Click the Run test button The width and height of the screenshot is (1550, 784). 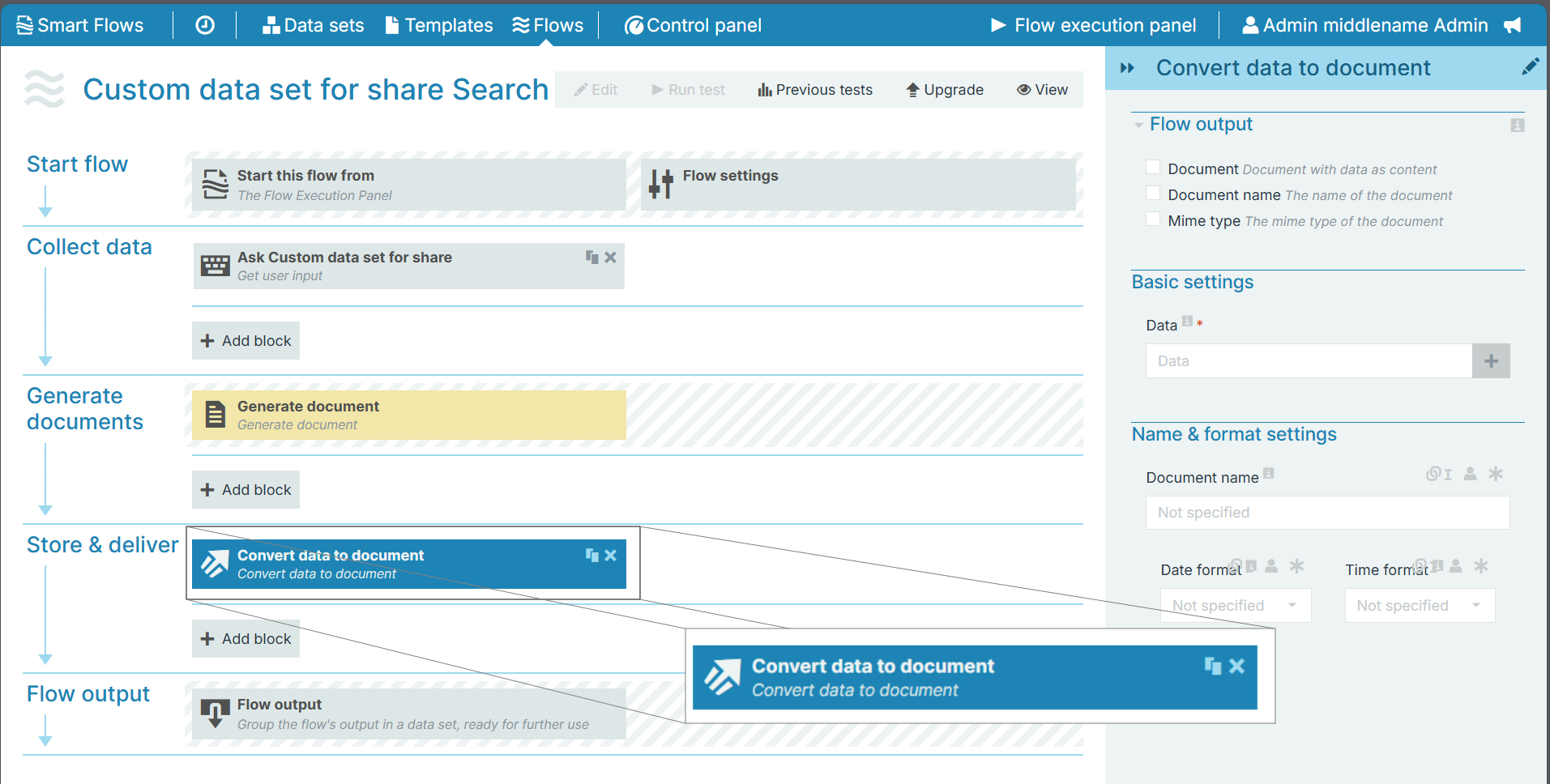click(689, 90)
